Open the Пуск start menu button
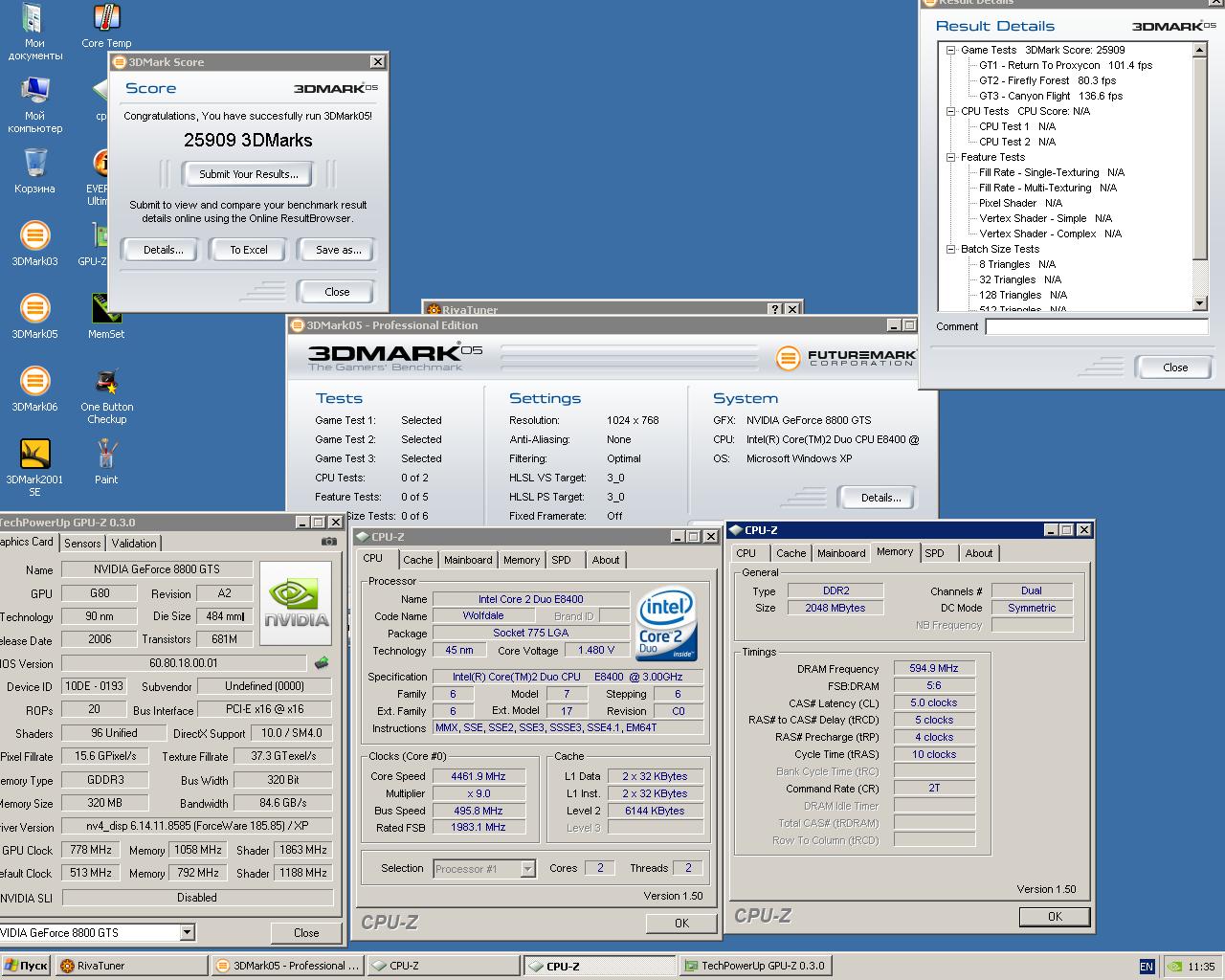The image size is (1225, 980). pyautogui.click(x=26, y=967)
